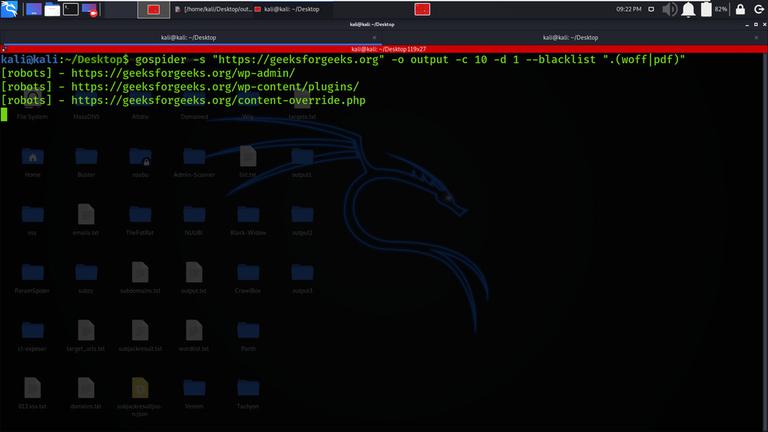The image size is (768, 432).
Task: Click the display tray icon beside clock
Action: (651, 9)
